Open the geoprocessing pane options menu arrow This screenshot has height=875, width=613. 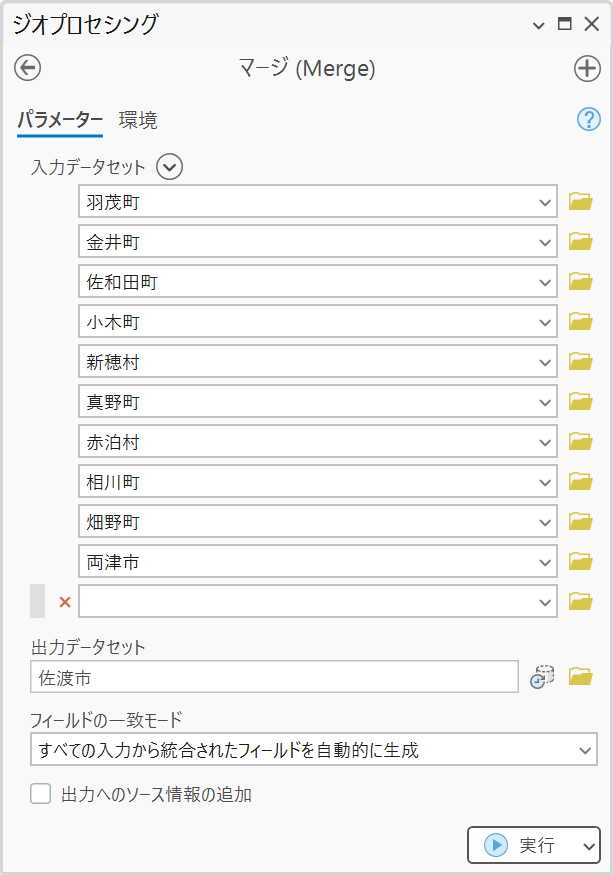(x=539, y=25)
